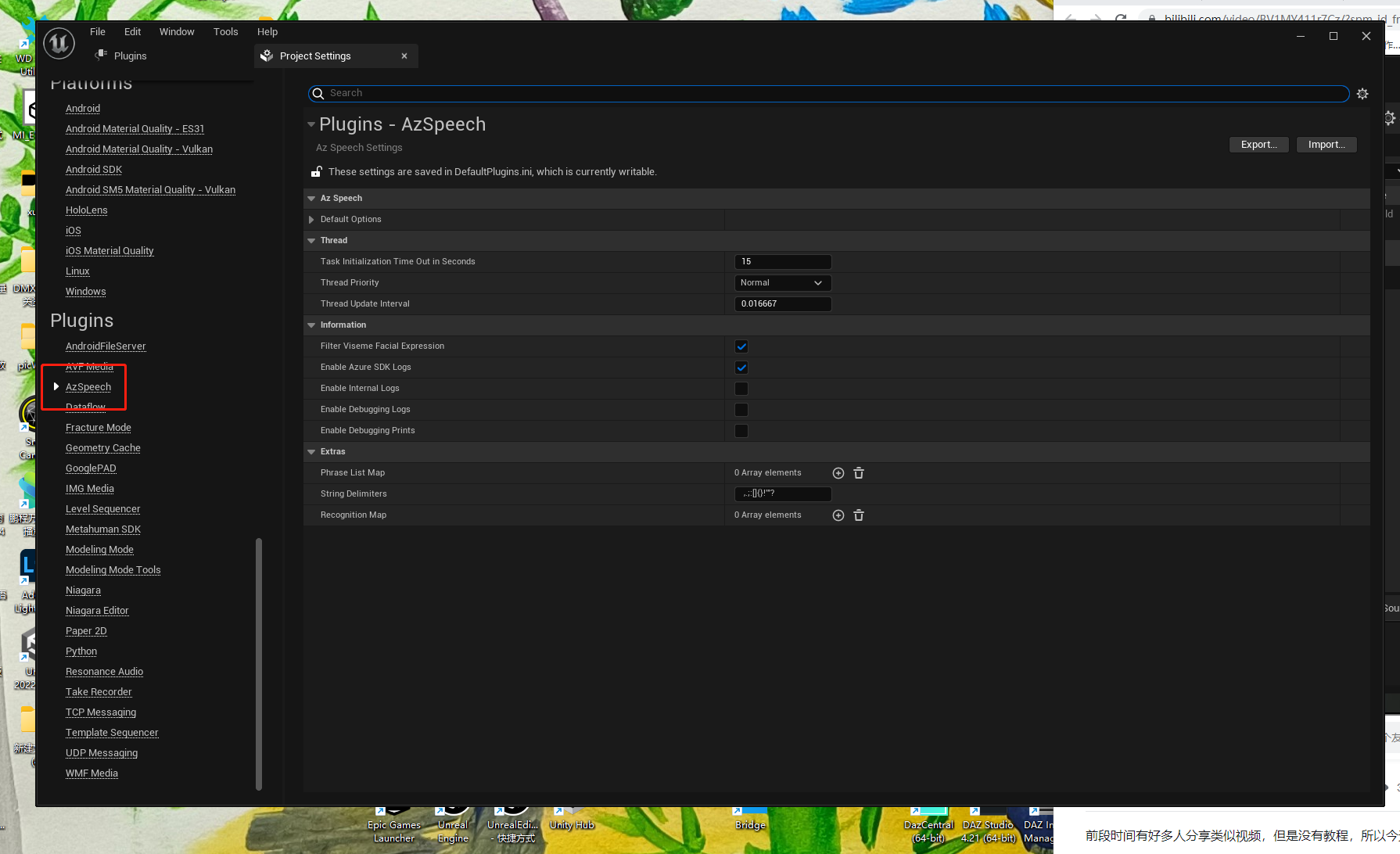Screen dimensions: 1400x854
Task: Open Windows platform settings
Action: (86, 292)
